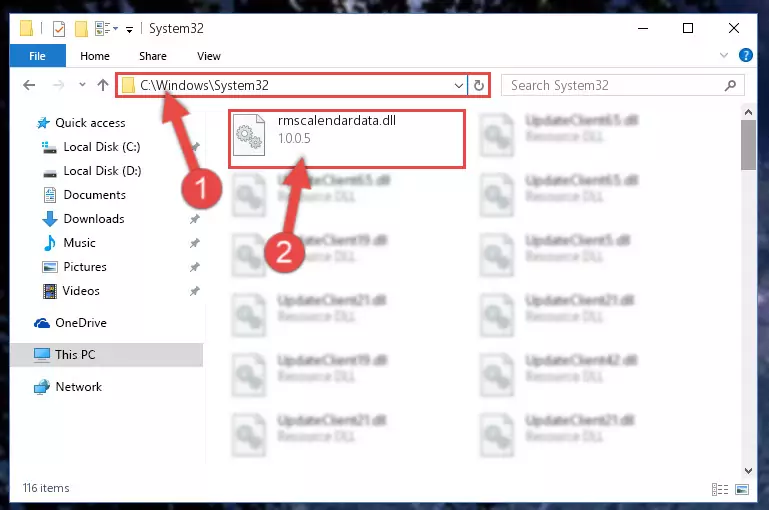Screen dimensions: 769x510
Task: Click the search magnifier icon
Action: point(730,85)
